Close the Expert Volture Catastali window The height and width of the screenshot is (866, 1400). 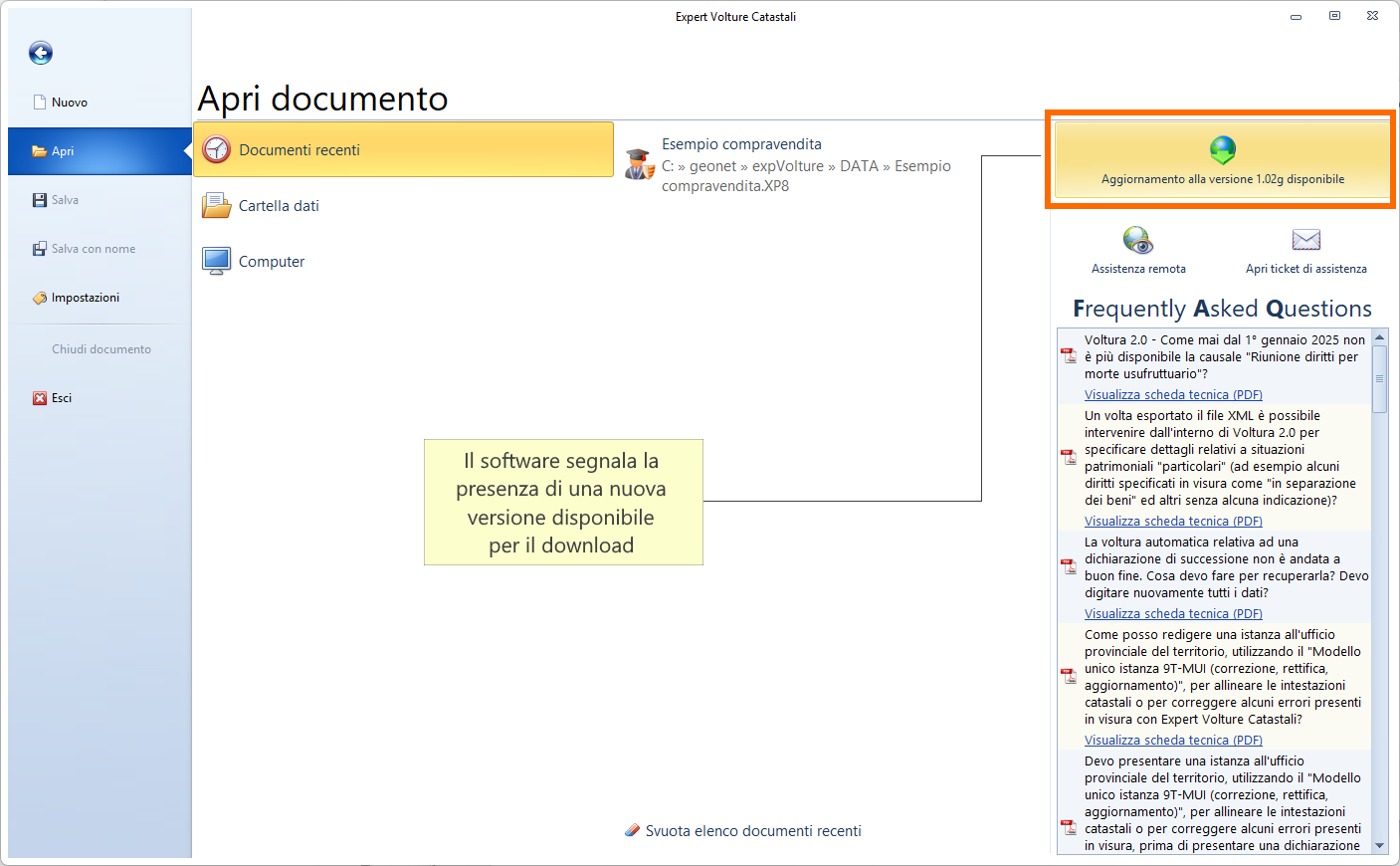click(x=1372, y=16)
